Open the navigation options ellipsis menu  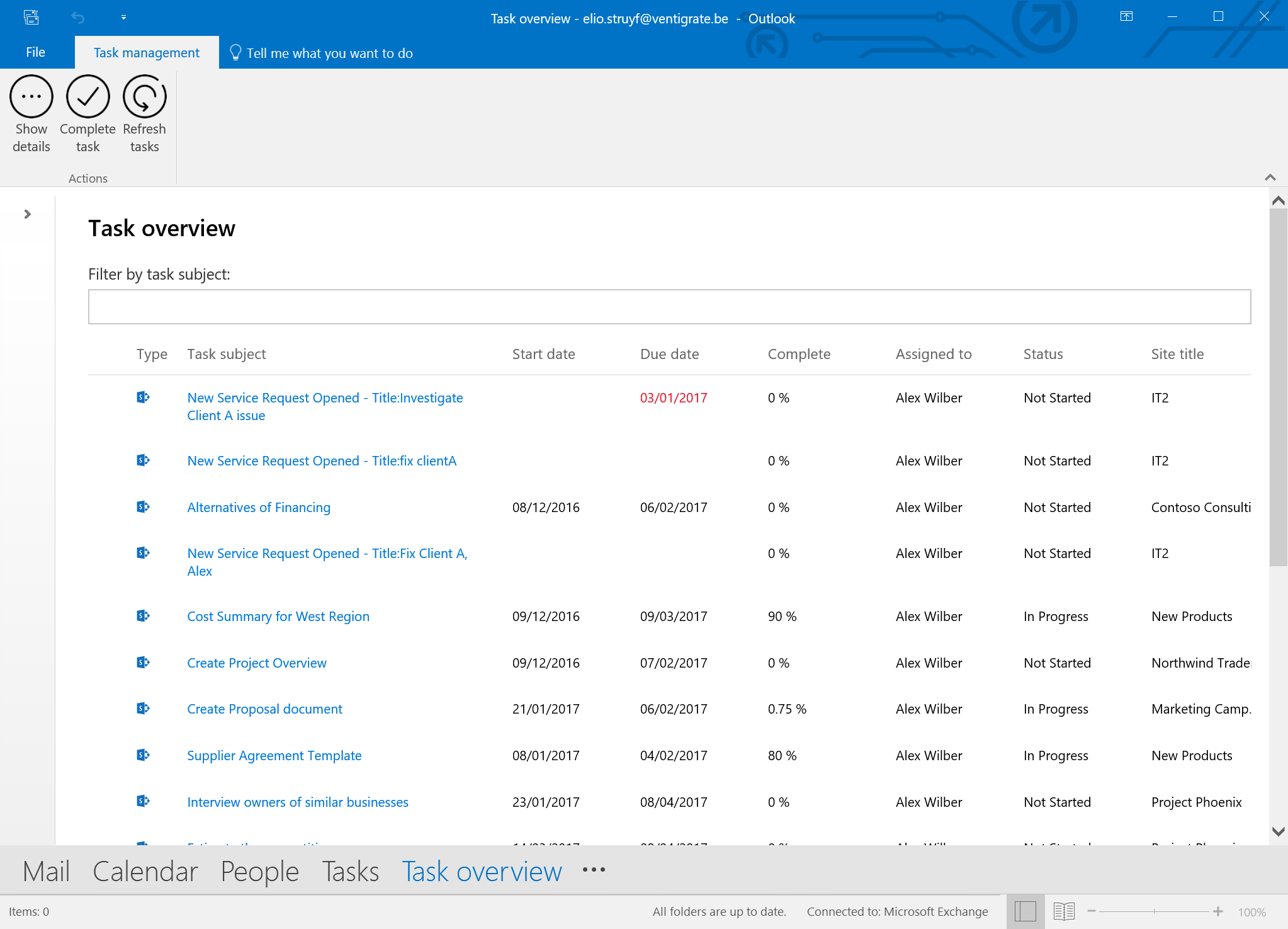[594, 870]
